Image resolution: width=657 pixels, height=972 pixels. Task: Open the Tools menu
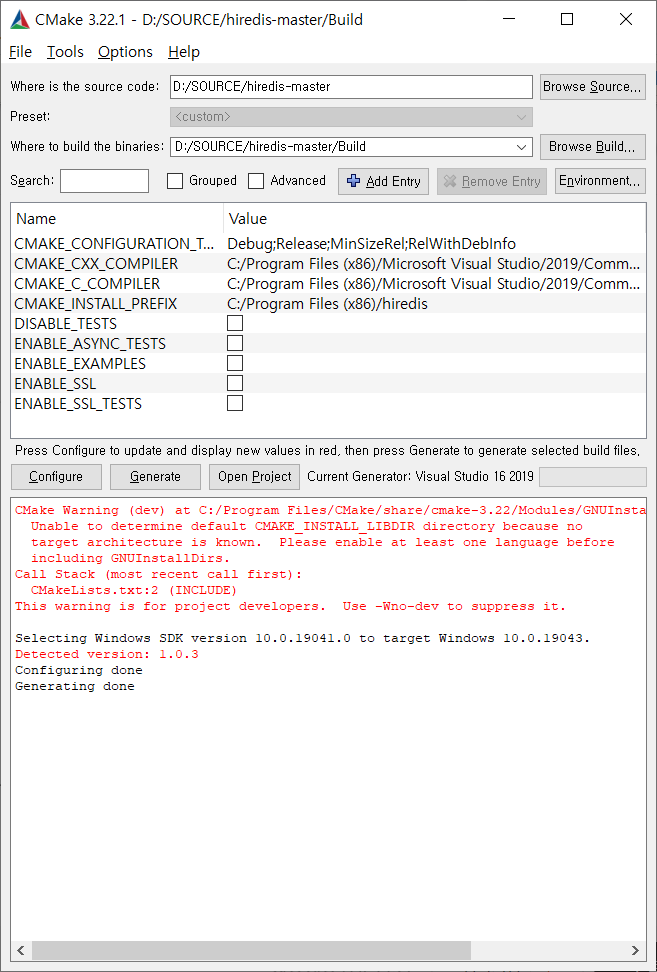tap(65, 52)
